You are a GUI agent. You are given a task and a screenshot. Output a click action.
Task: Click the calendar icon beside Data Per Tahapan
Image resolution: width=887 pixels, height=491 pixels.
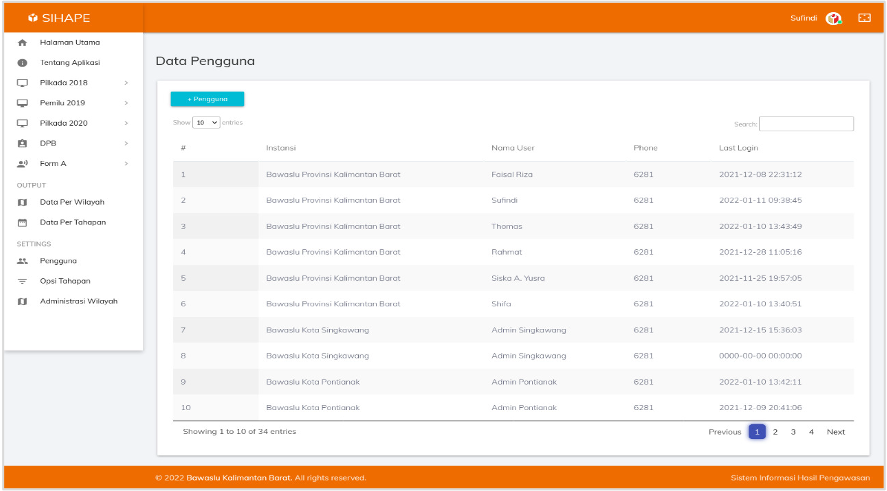(22, 222)
